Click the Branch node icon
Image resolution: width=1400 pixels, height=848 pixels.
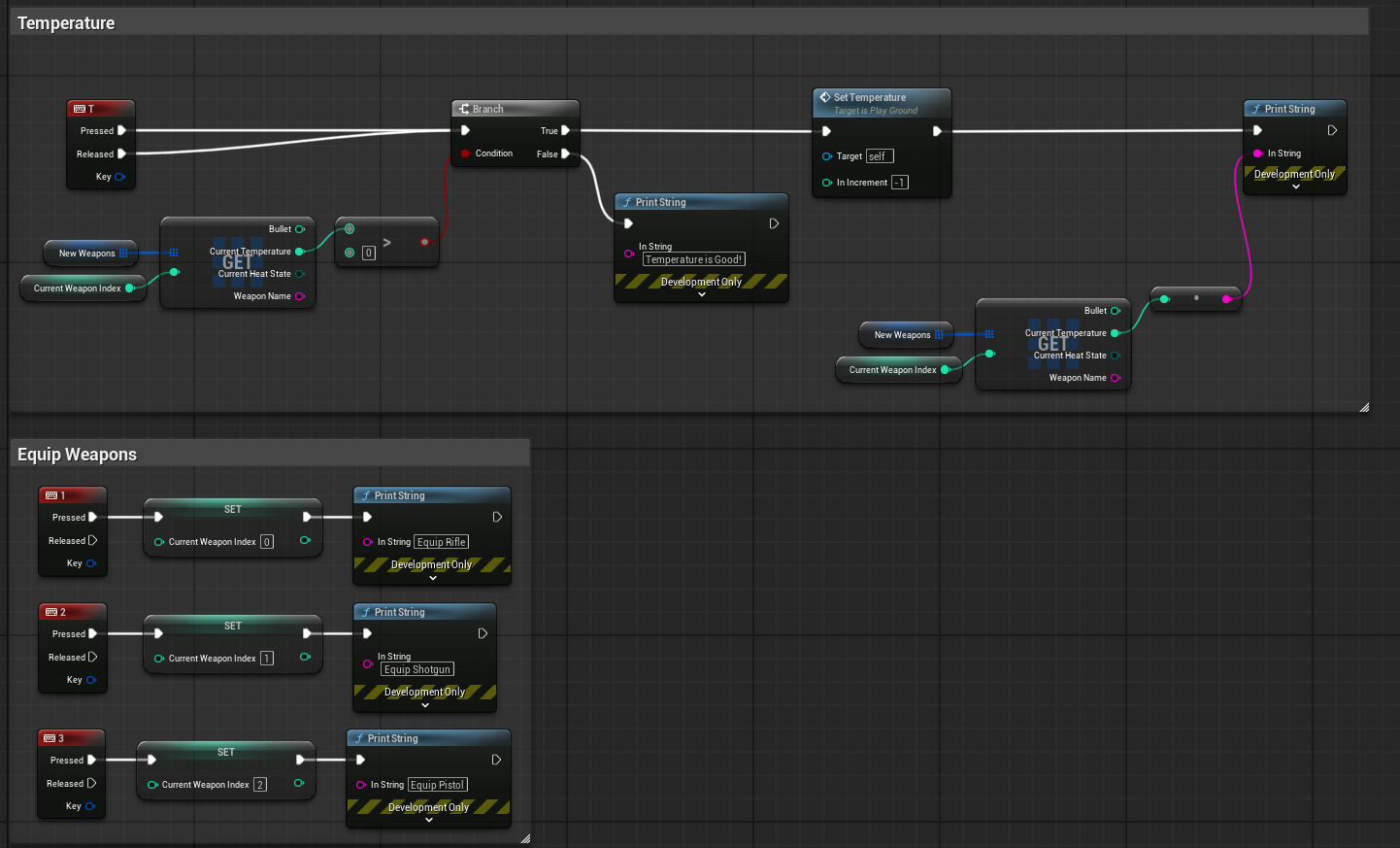point(464,109)
